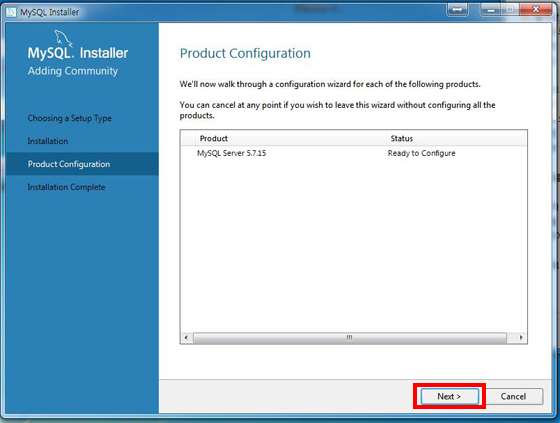Select the Choosing a Setup Type step
Screen dimensions: 560x423
click(x=70, y=118)
